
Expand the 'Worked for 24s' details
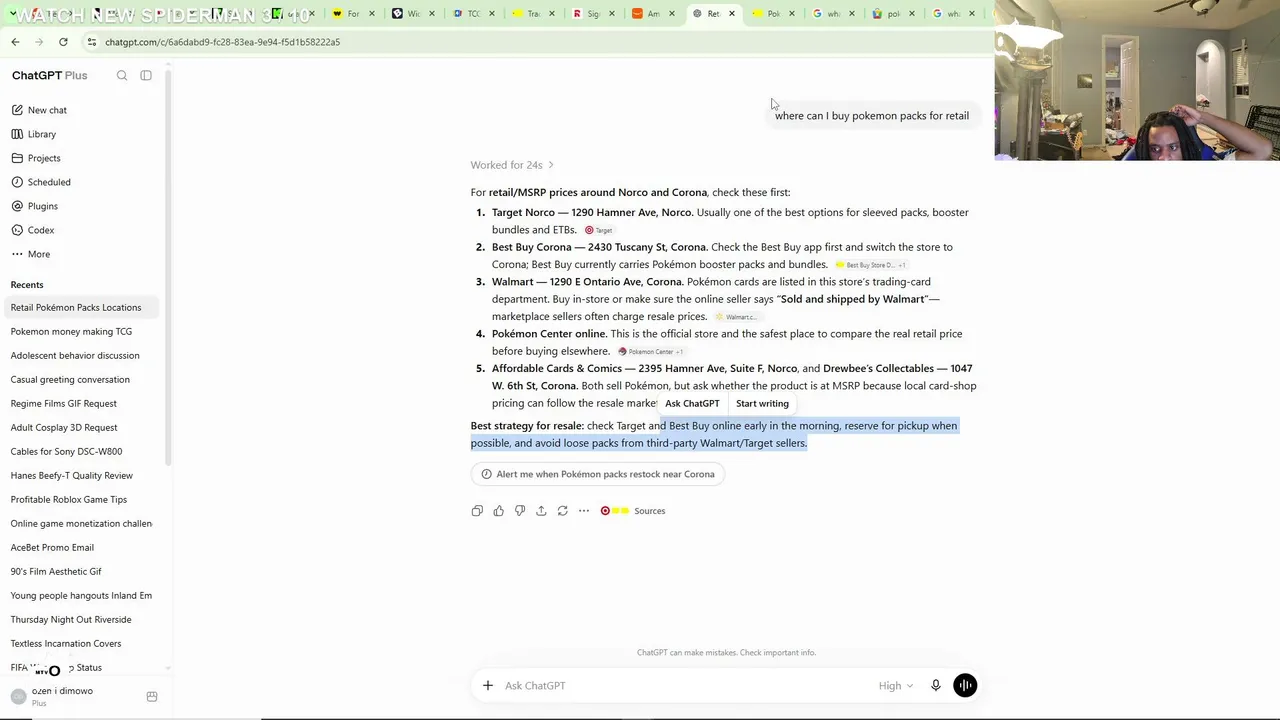point(512,165)
